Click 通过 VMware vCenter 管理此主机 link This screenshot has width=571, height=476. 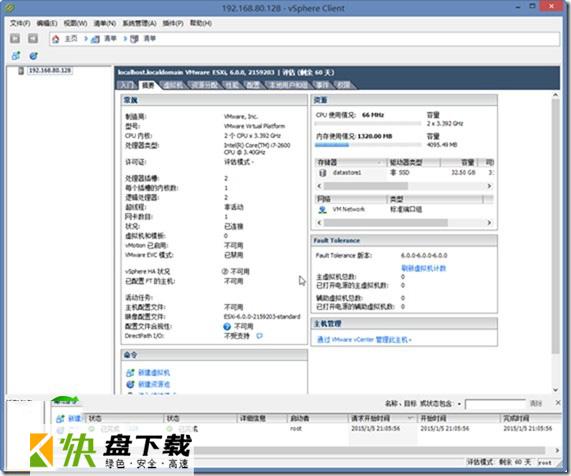[x=364, y=339]
